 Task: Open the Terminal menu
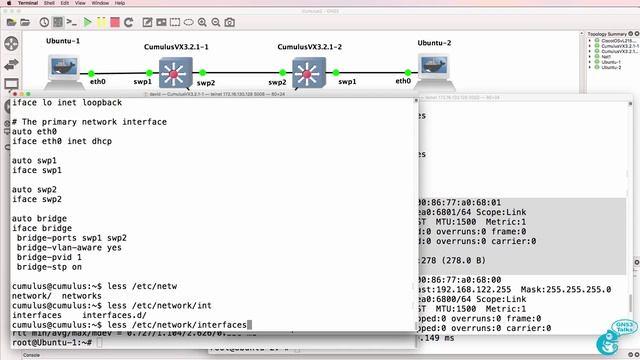pos(28,3)
